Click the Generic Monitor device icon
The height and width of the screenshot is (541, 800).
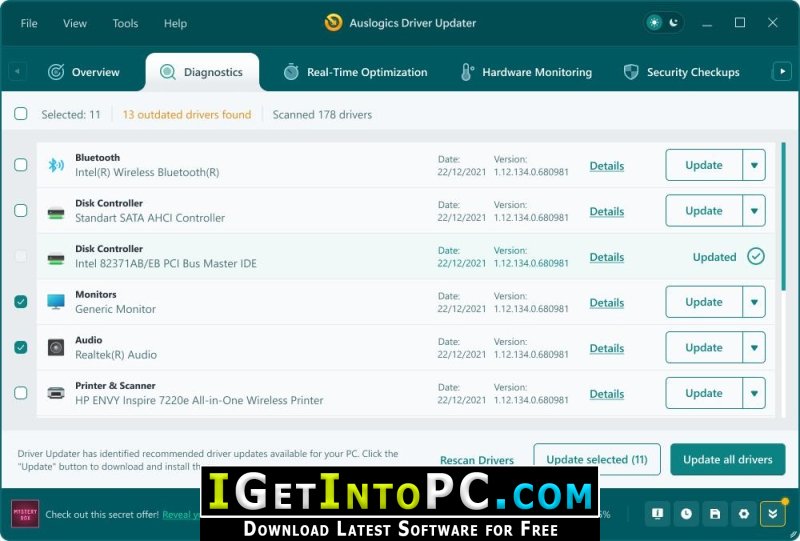[56, 302]
